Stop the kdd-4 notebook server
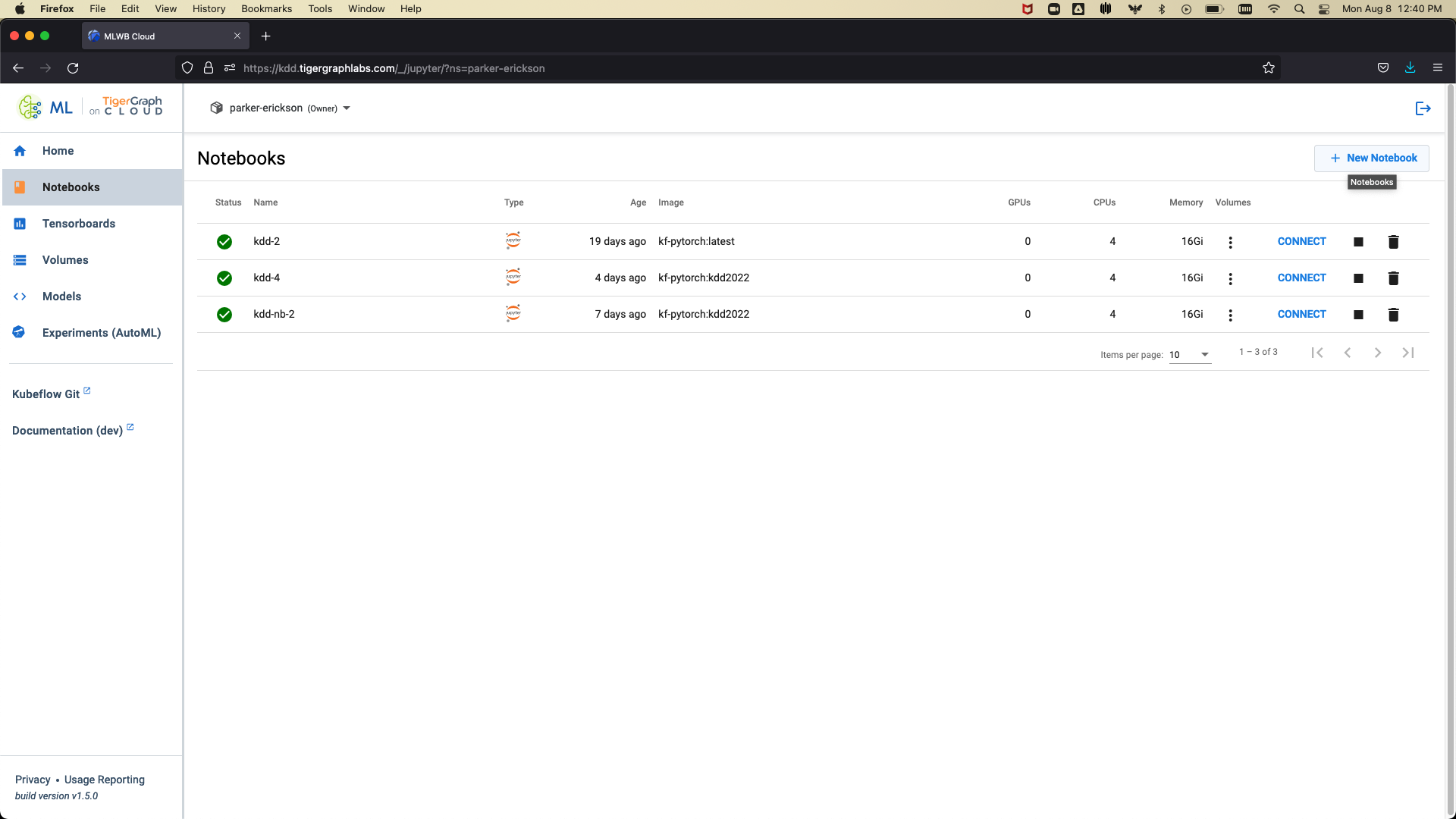The image size is (1456, 819). pos(1358,278)
